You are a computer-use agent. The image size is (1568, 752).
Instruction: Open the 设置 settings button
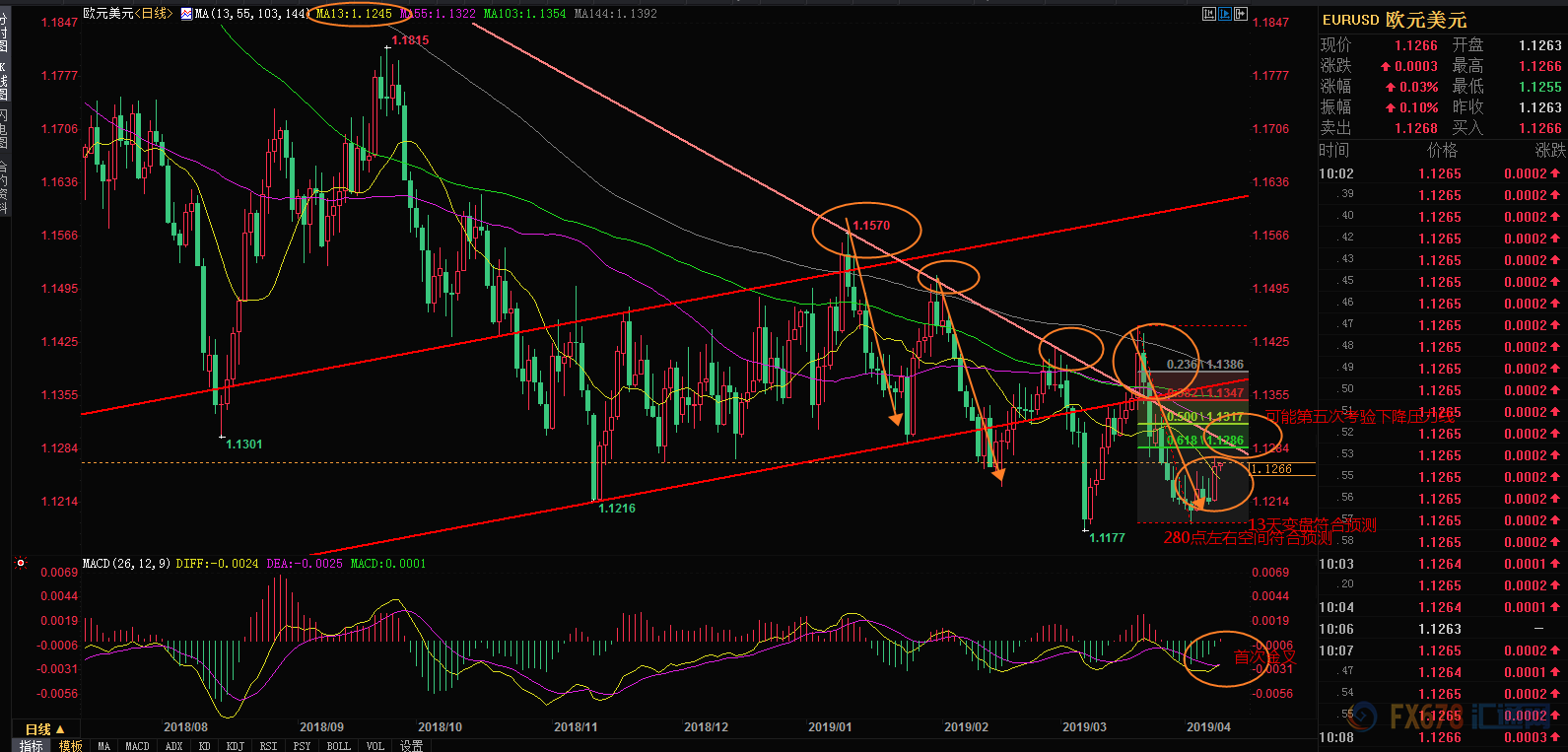(x=411, y=746)
